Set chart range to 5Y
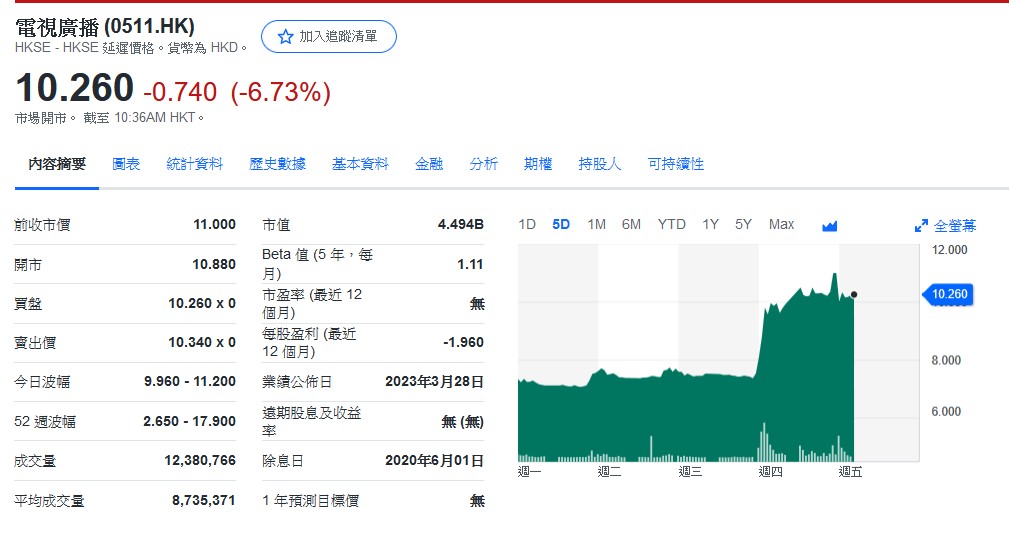 click(743, 225)
